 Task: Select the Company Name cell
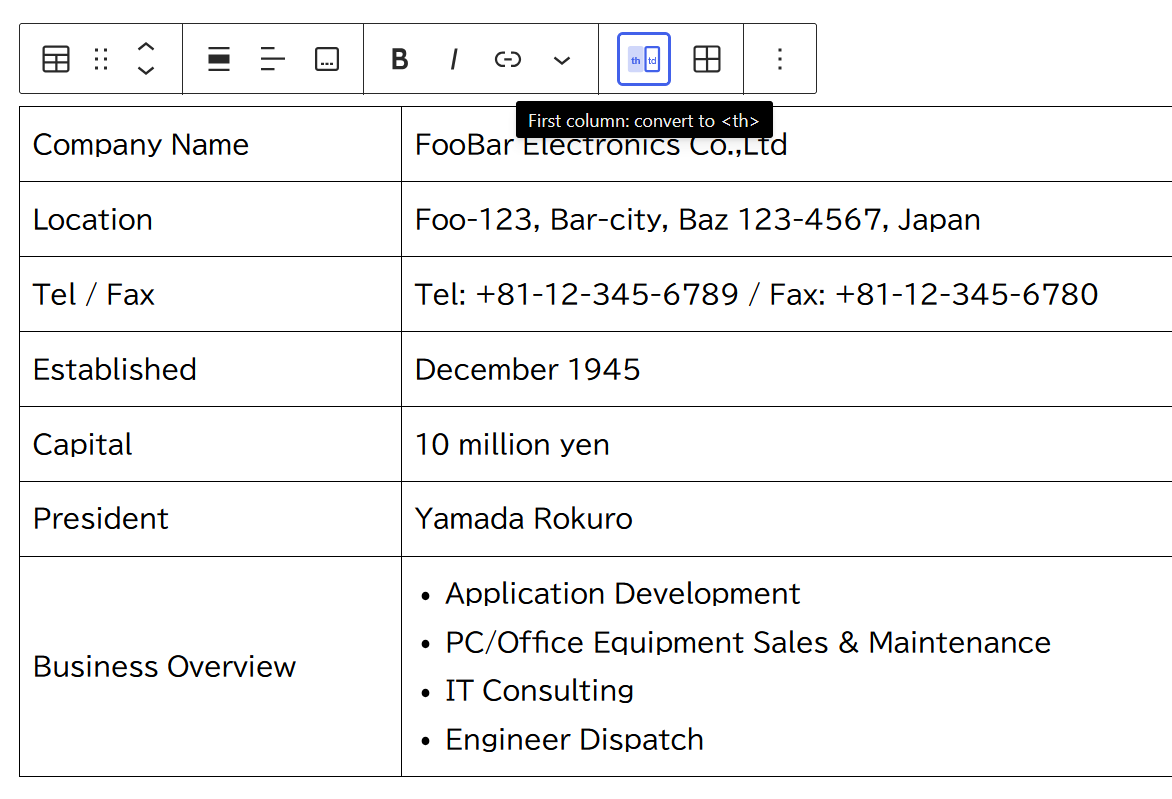(210, 144)
